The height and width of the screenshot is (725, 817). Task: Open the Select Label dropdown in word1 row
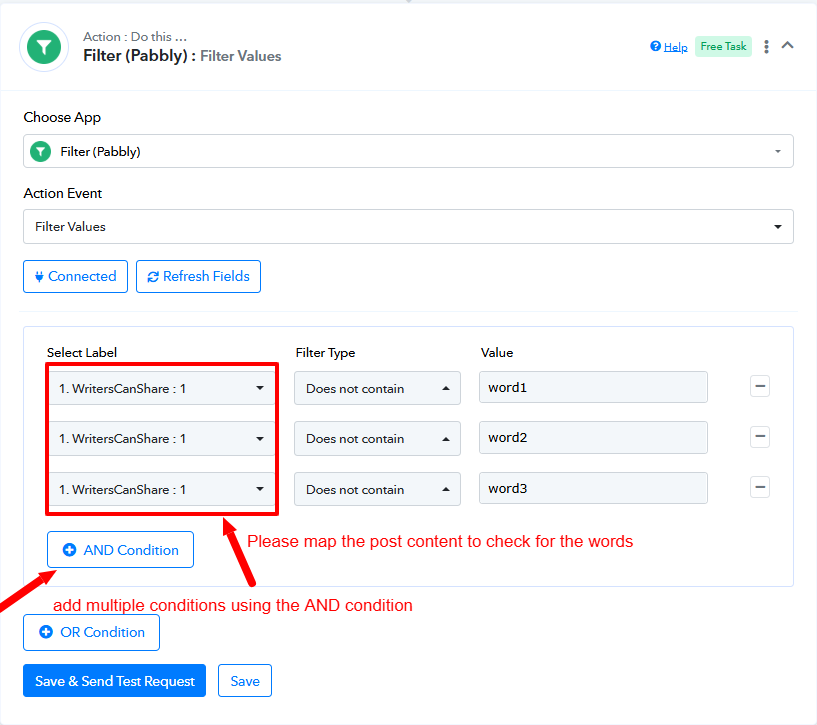pyautogui.click(x=162, y=388)
